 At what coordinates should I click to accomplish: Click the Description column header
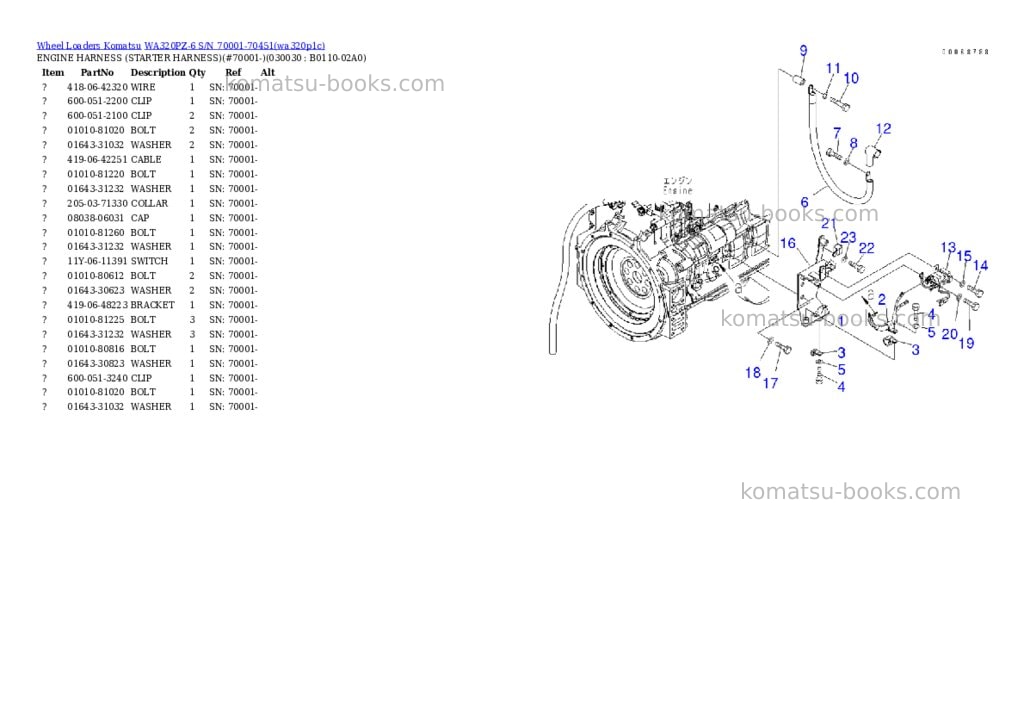pos(158,72)
